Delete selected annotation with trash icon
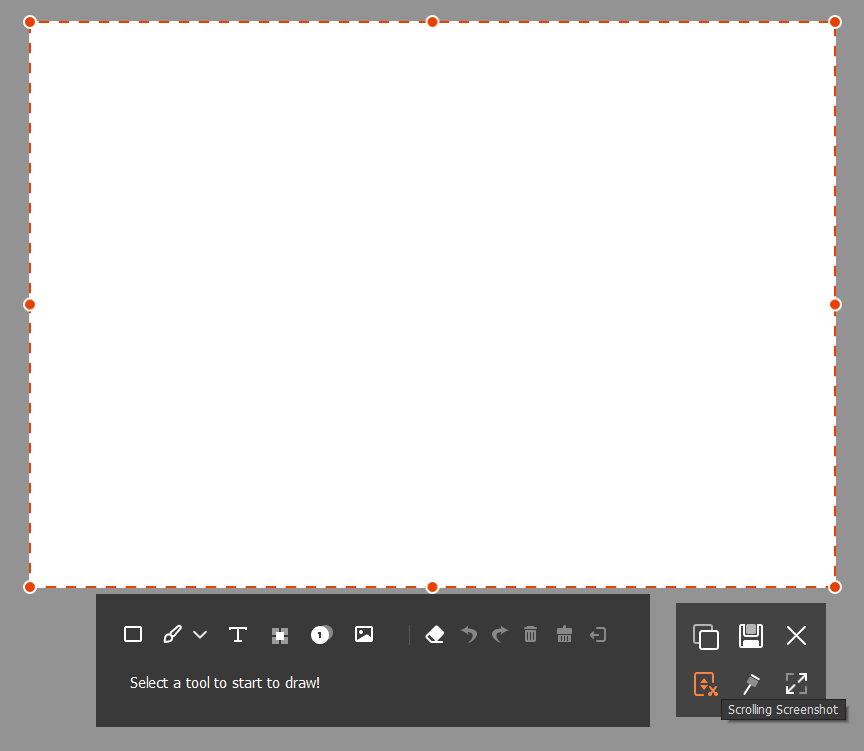 531,634
